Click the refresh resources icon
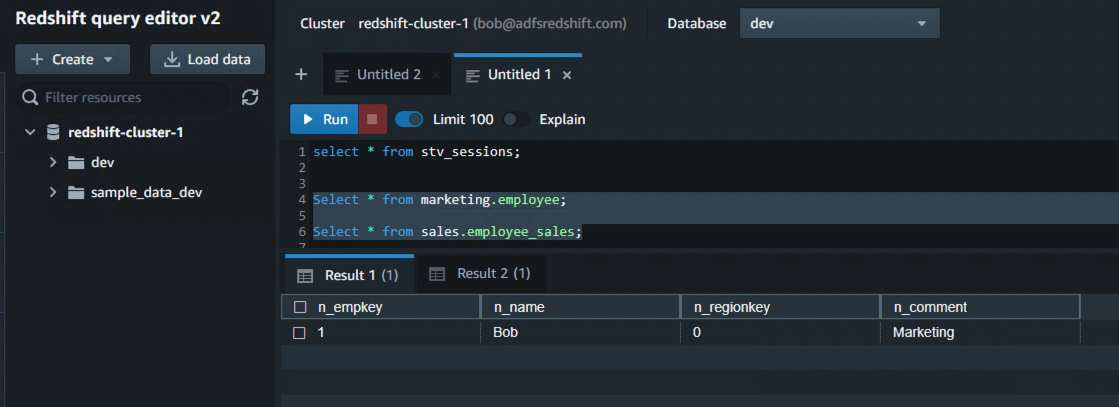The width and height of the screenshot is (1119, 407). click(x=250, y=98)
